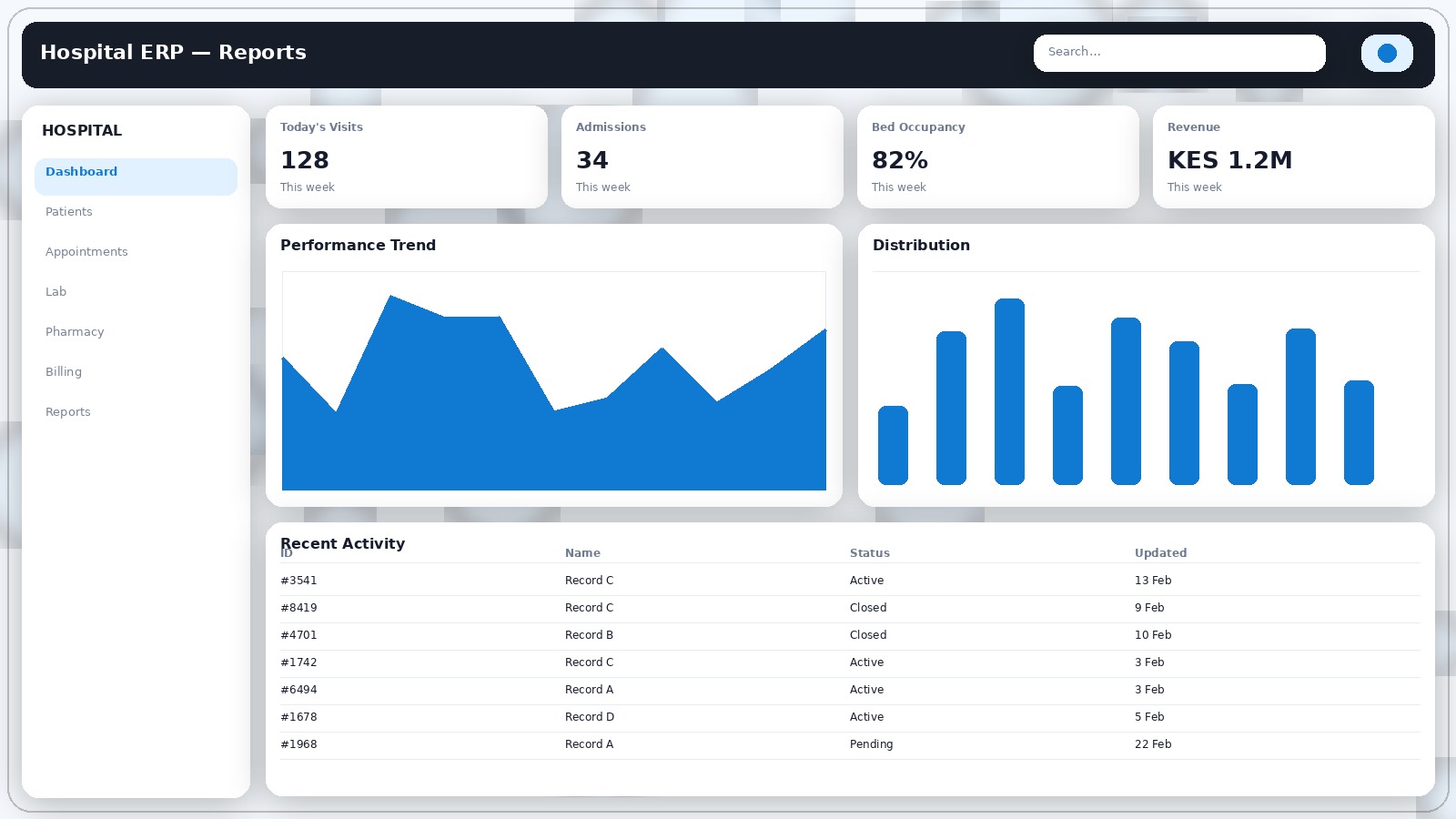The image size is (1456, 819).
Task: Go to Appointments in sidebar
Action: [86, 252]
